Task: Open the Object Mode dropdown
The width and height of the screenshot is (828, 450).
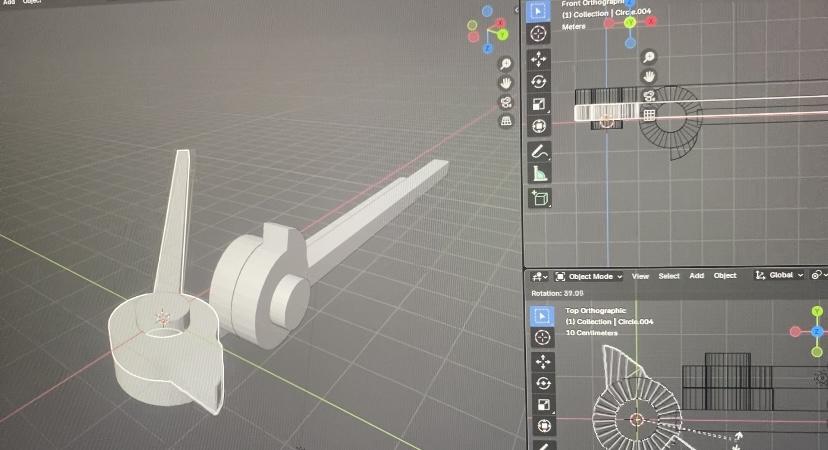Action: (588, 276)
